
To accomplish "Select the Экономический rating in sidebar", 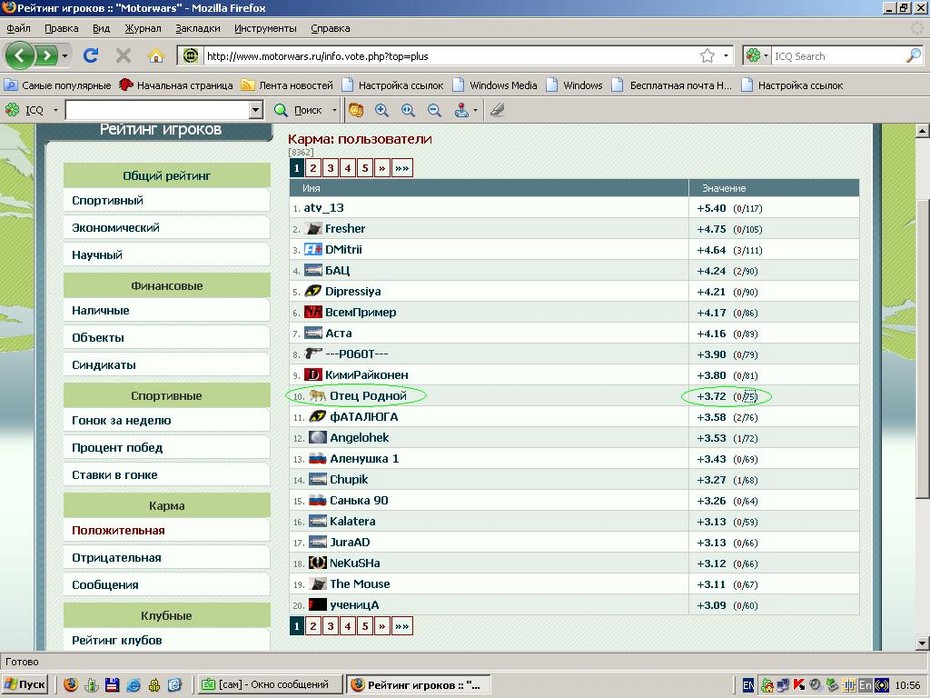I will (115, 228).
